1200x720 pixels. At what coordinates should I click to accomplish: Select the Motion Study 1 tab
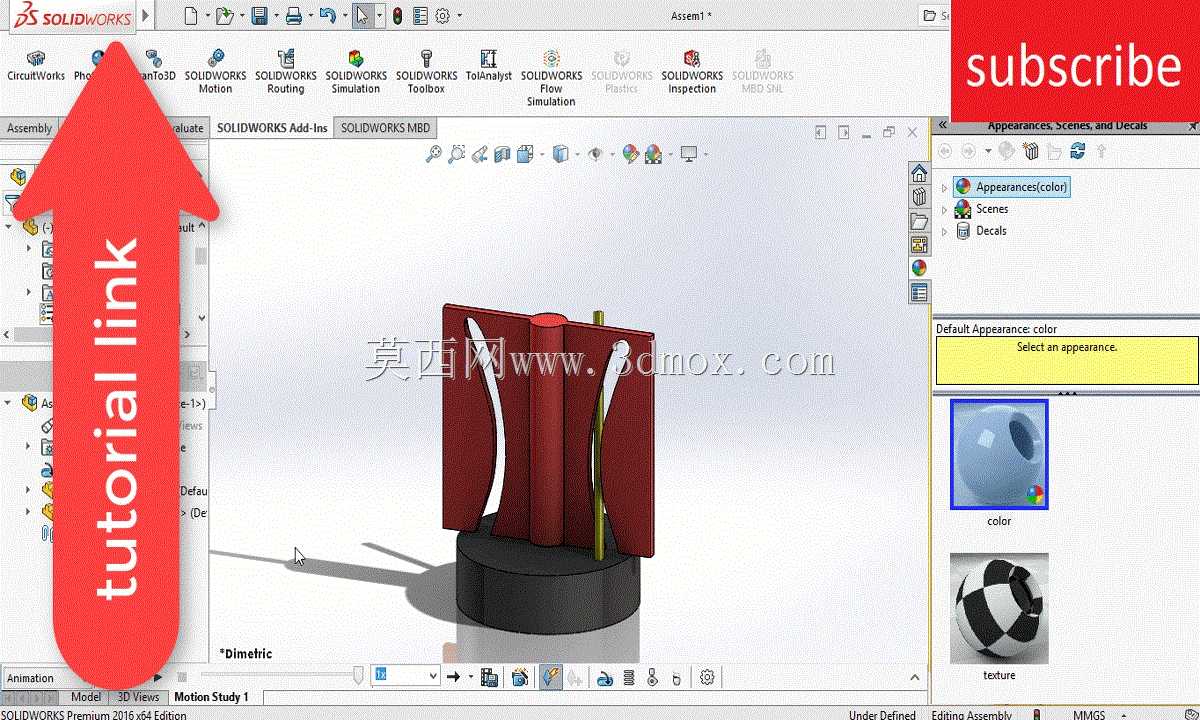211,697
